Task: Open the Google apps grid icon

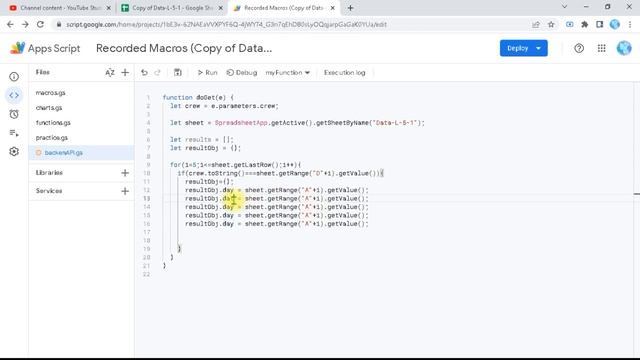Action: 602,48
